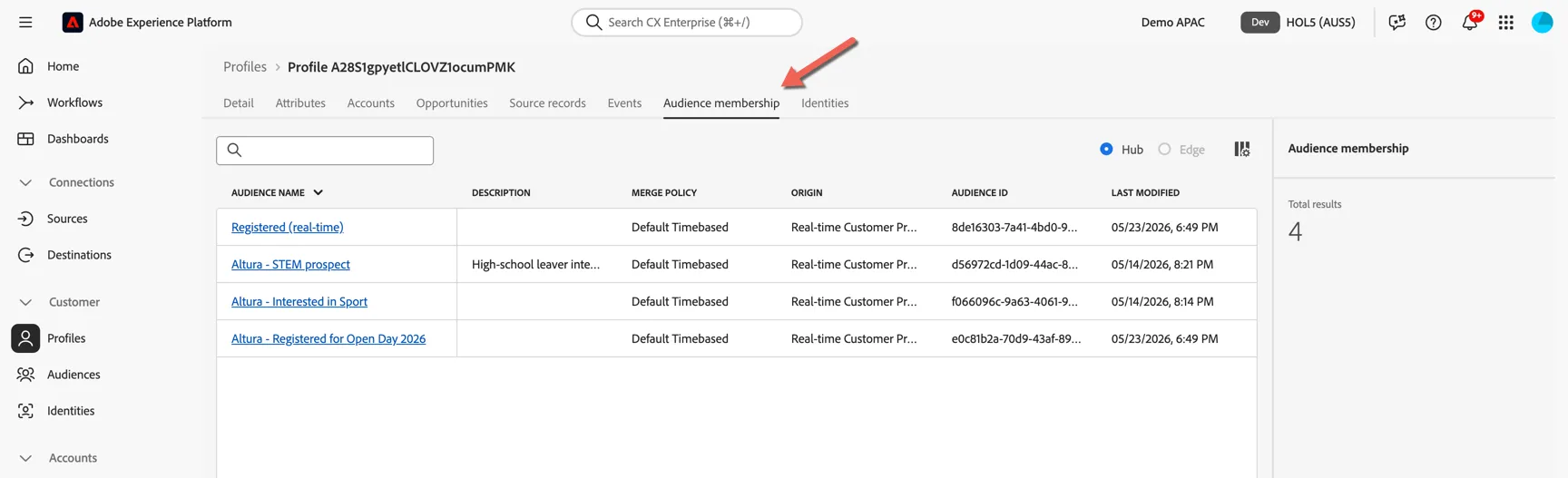Sort by Audience Name column arrow

(318, 192)
